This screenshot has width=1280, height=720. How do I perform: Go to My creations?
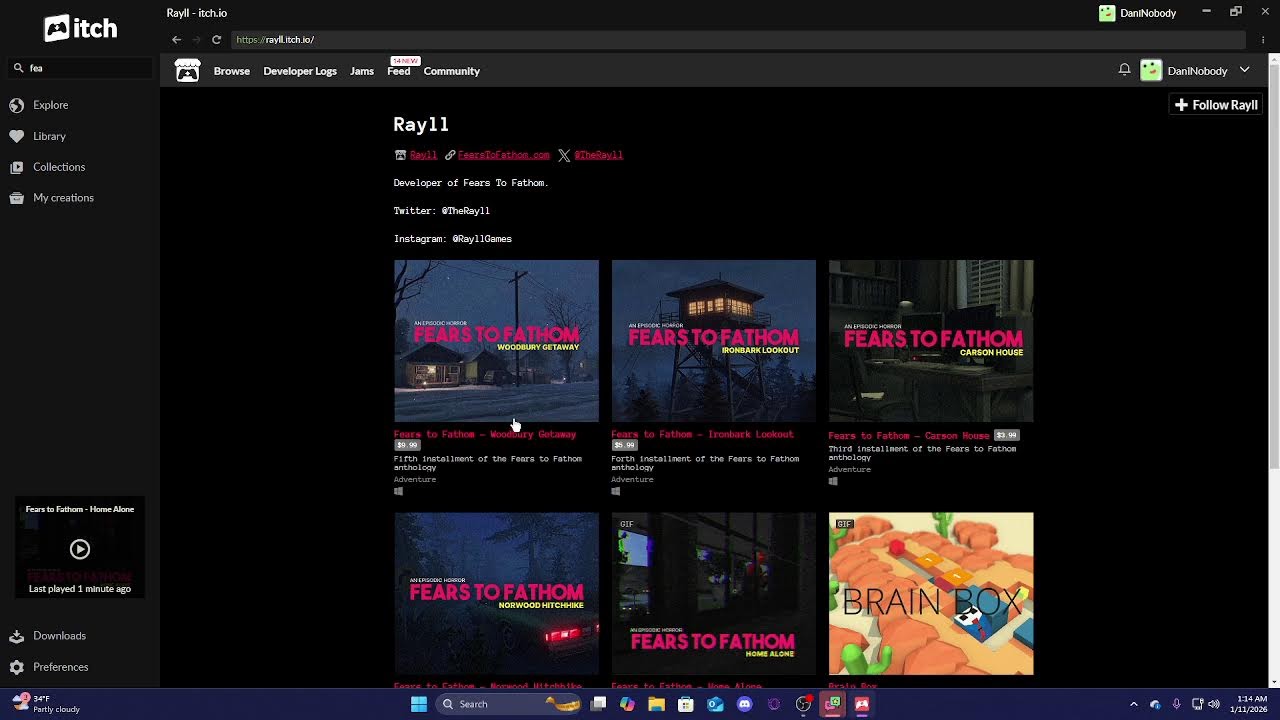tap(63, 198)
